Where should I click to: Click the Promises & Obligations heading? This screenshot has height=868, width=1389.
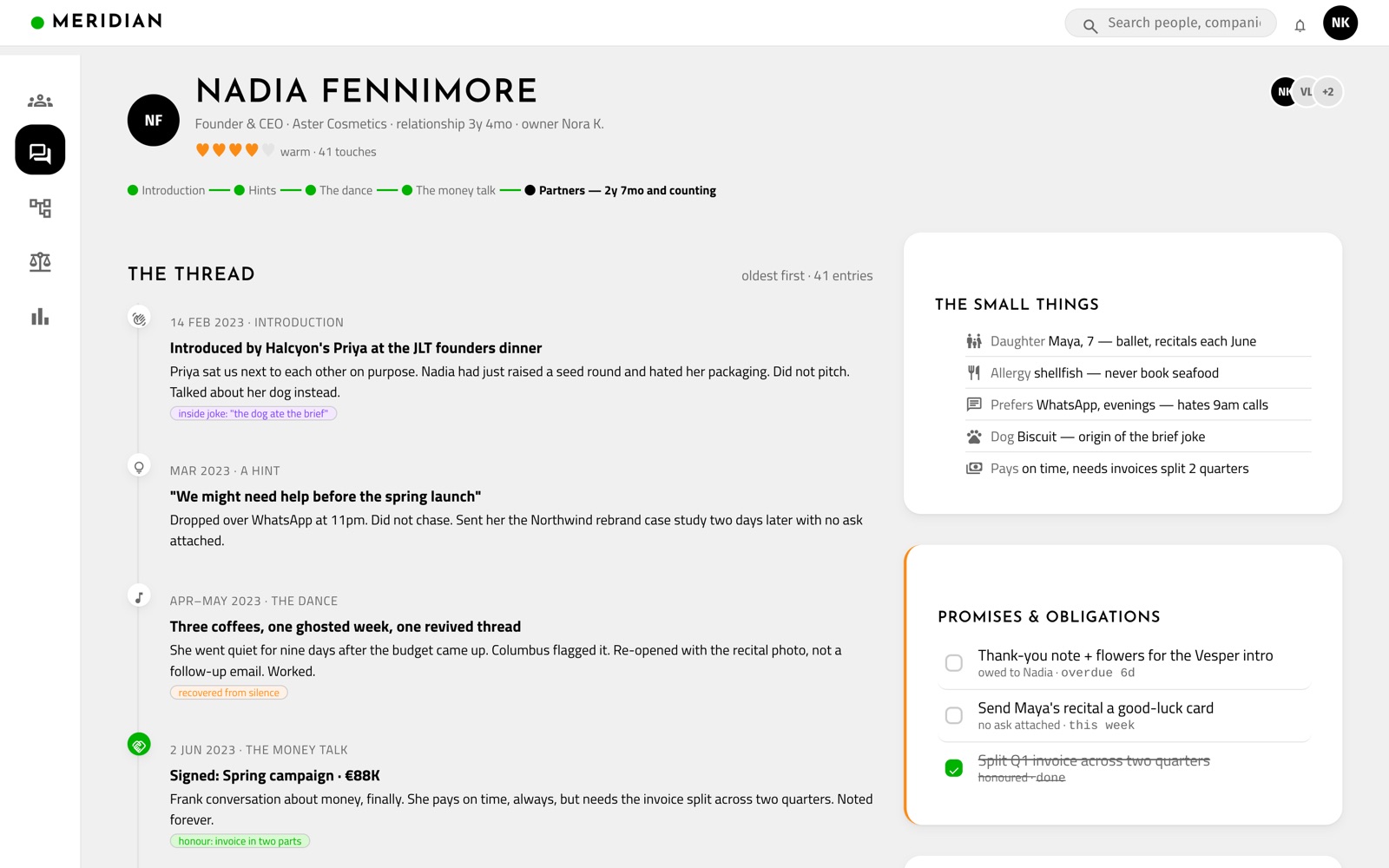point(1049,617)
